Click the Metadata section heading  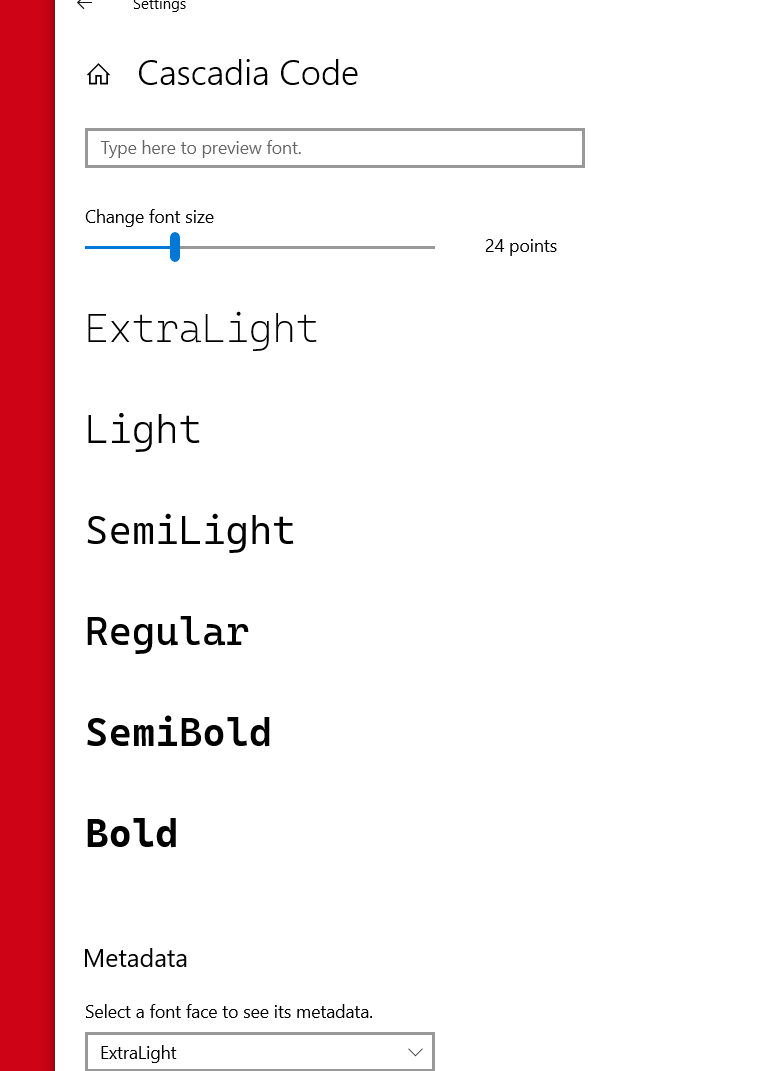coord(135,958)
